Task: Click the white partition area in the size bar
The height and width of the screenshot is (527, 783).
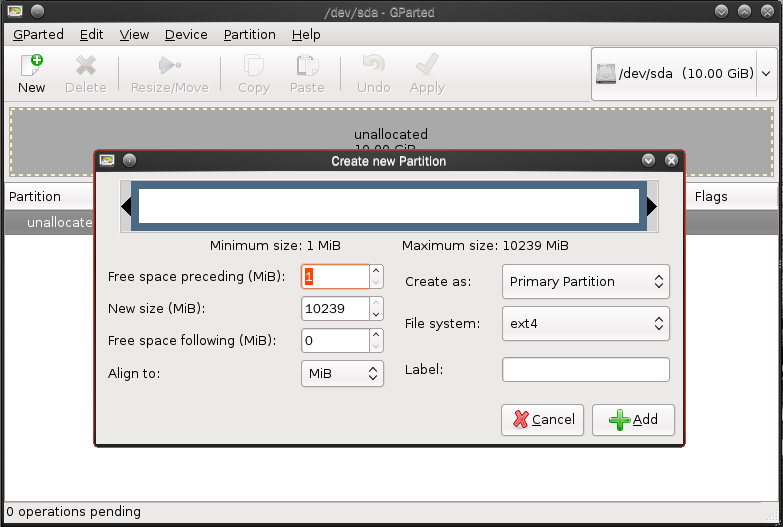Action: point(389,206)
